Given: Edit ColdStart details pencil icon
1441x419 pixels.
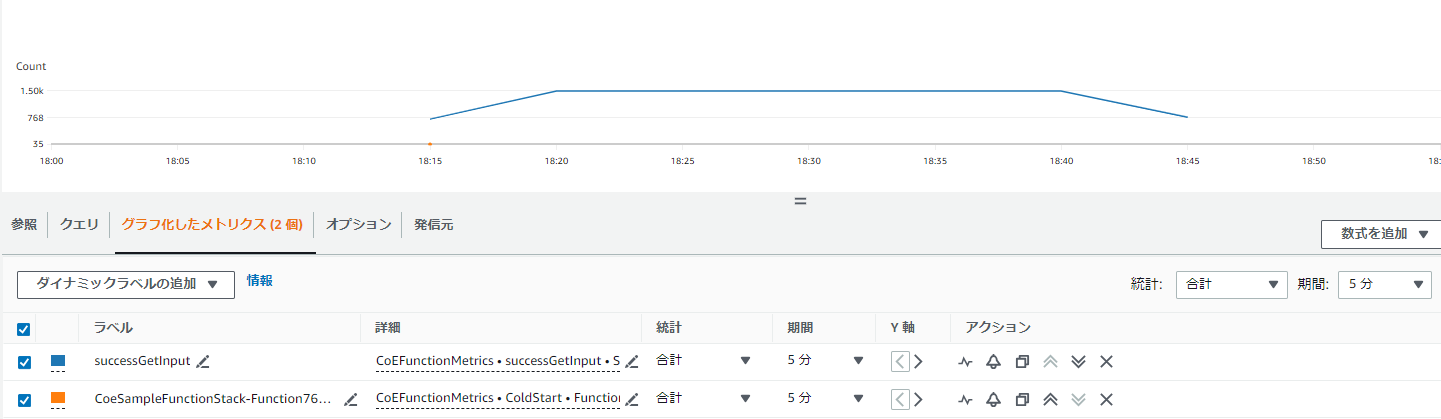Looking at the screenshot, I should [x=631, y=399].
